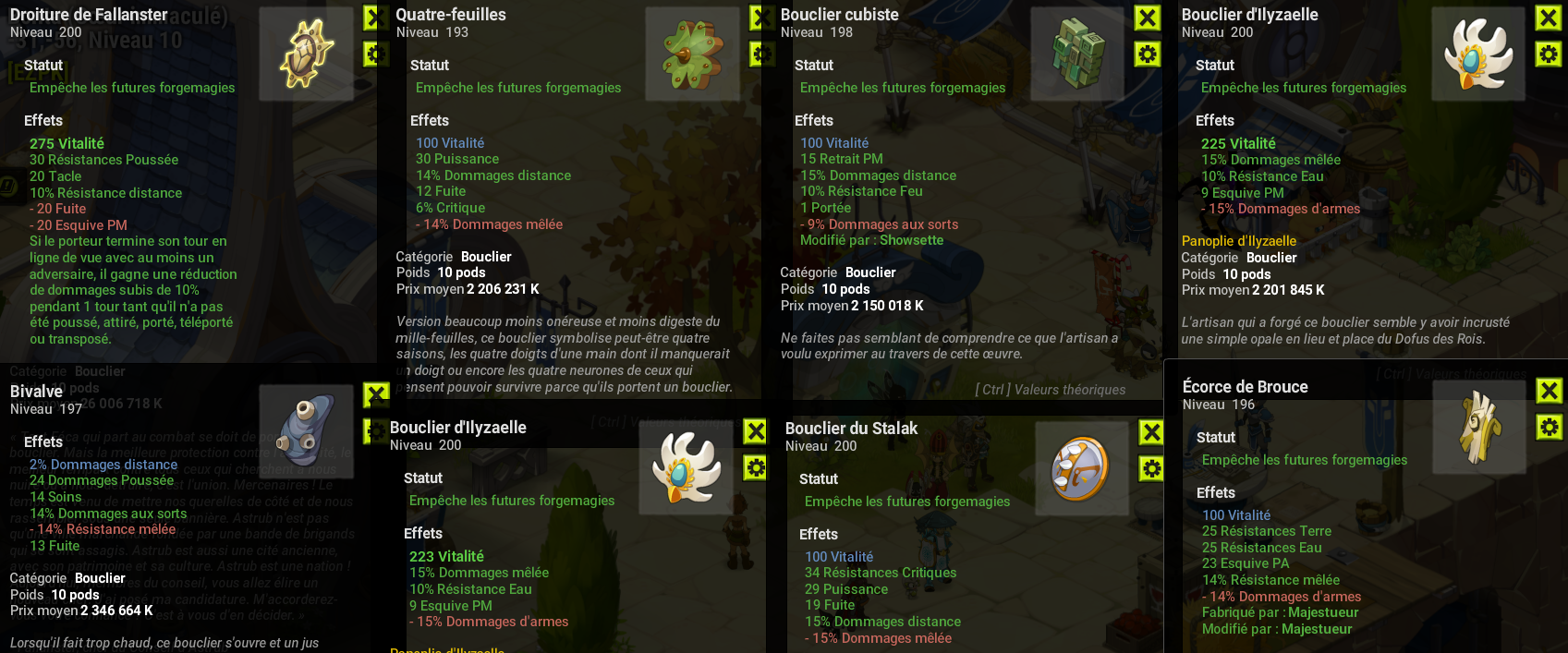Open gear options on top-right Bouclier d'Ilyzaelle
The height and width of the screenshot is (653, 1568).
(1549, 54)
